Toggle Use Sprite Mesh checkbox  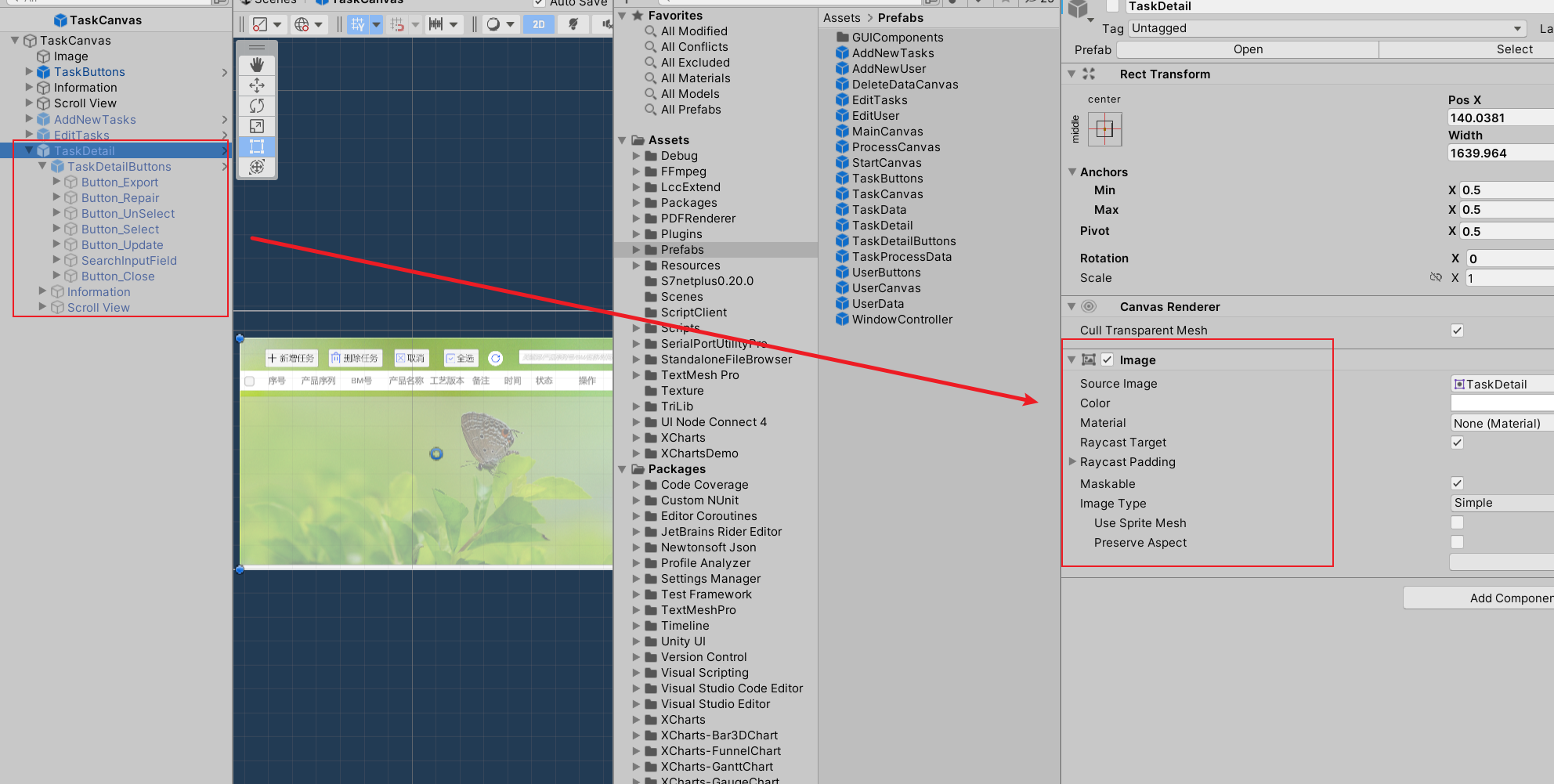(1457, 522)
